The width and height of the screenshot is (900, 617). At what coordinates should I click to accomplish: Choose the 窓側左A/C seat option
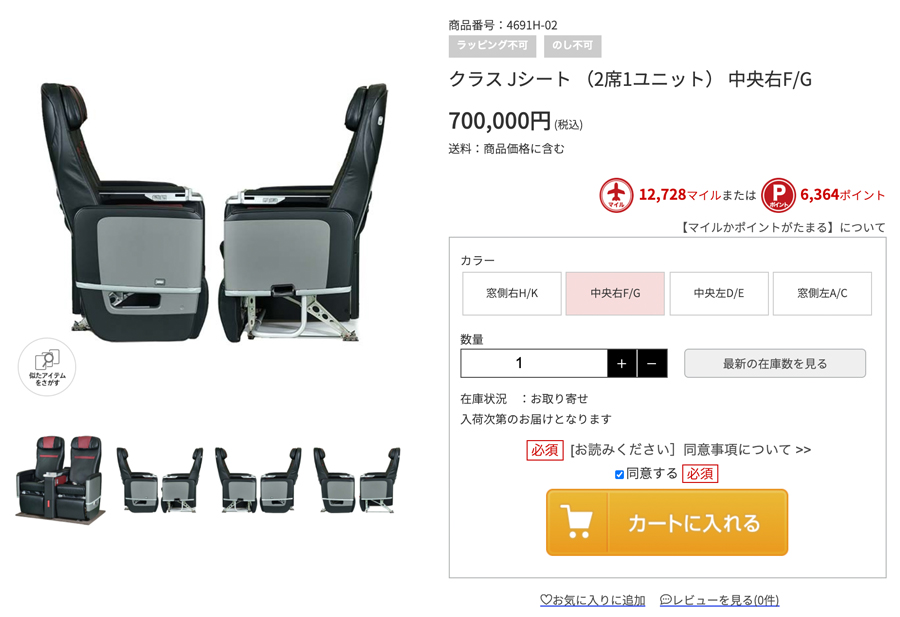point(822,293)
